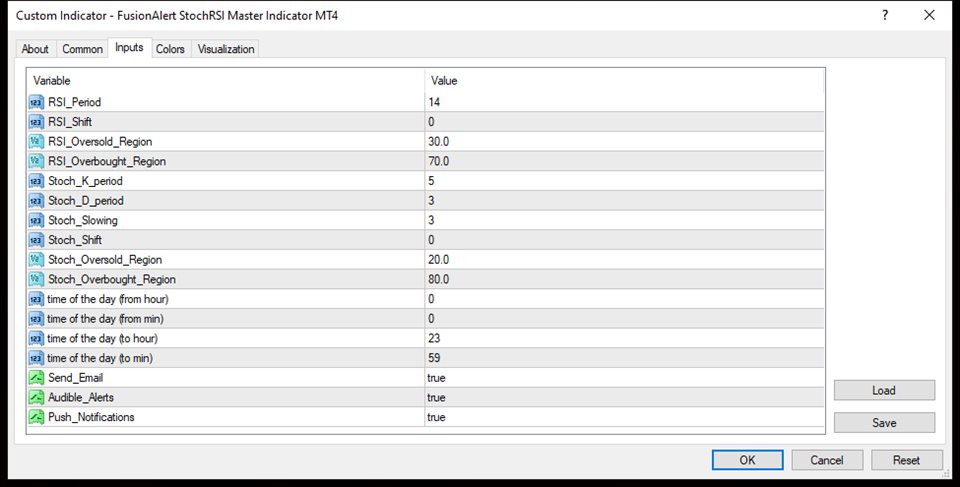The image size is (960, 487).
Task: Select the Inputs tab
Action: click(129, 48)
